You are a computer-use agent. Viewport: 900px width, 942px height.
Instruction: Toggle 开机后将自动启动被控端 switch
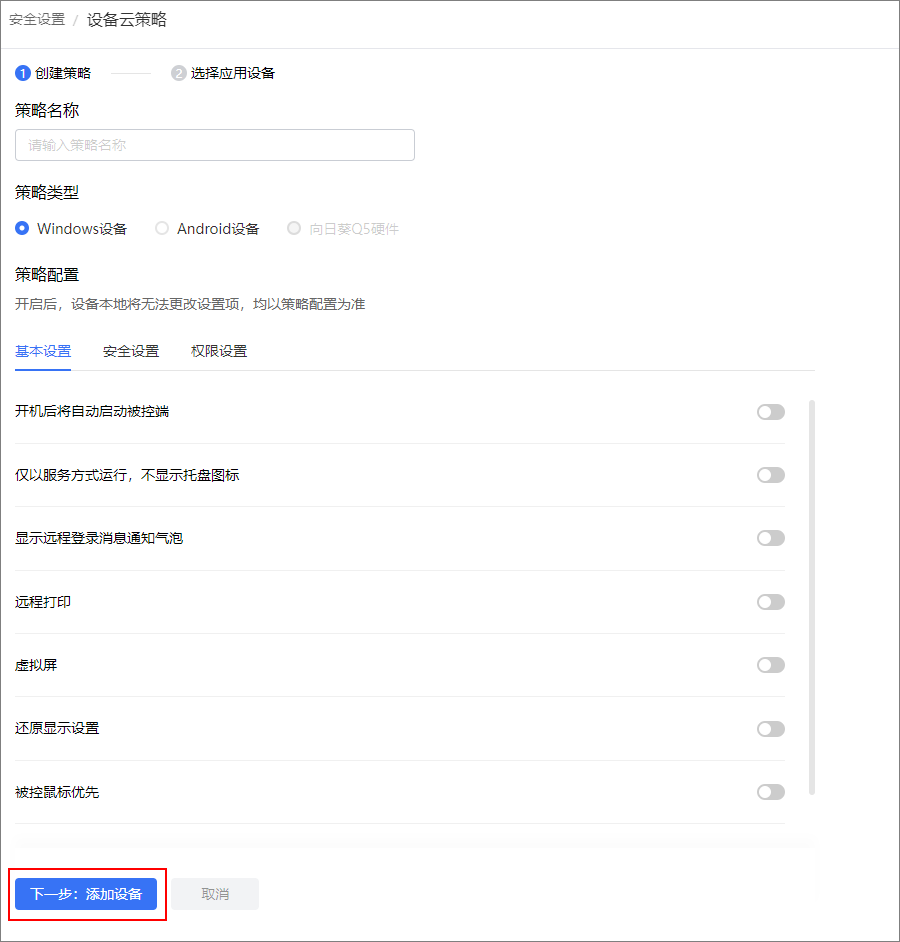[771, 412]
